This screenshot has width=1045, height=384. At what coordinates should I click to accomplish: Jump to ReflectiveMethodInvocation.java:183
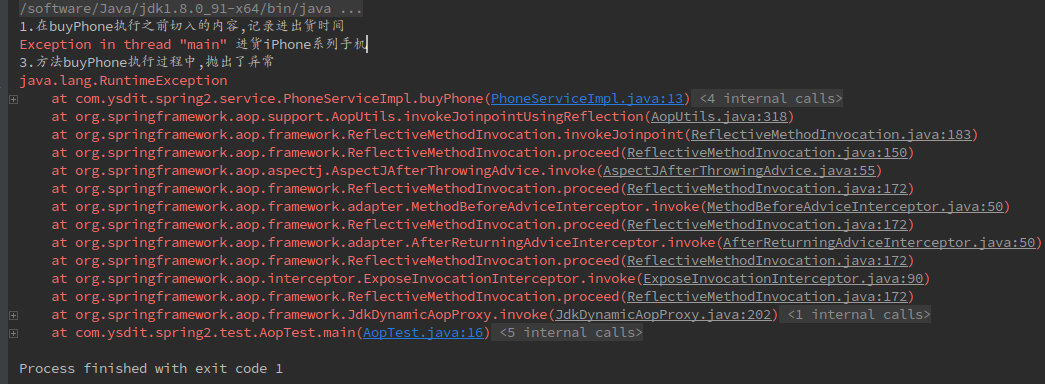click(830, 135)
